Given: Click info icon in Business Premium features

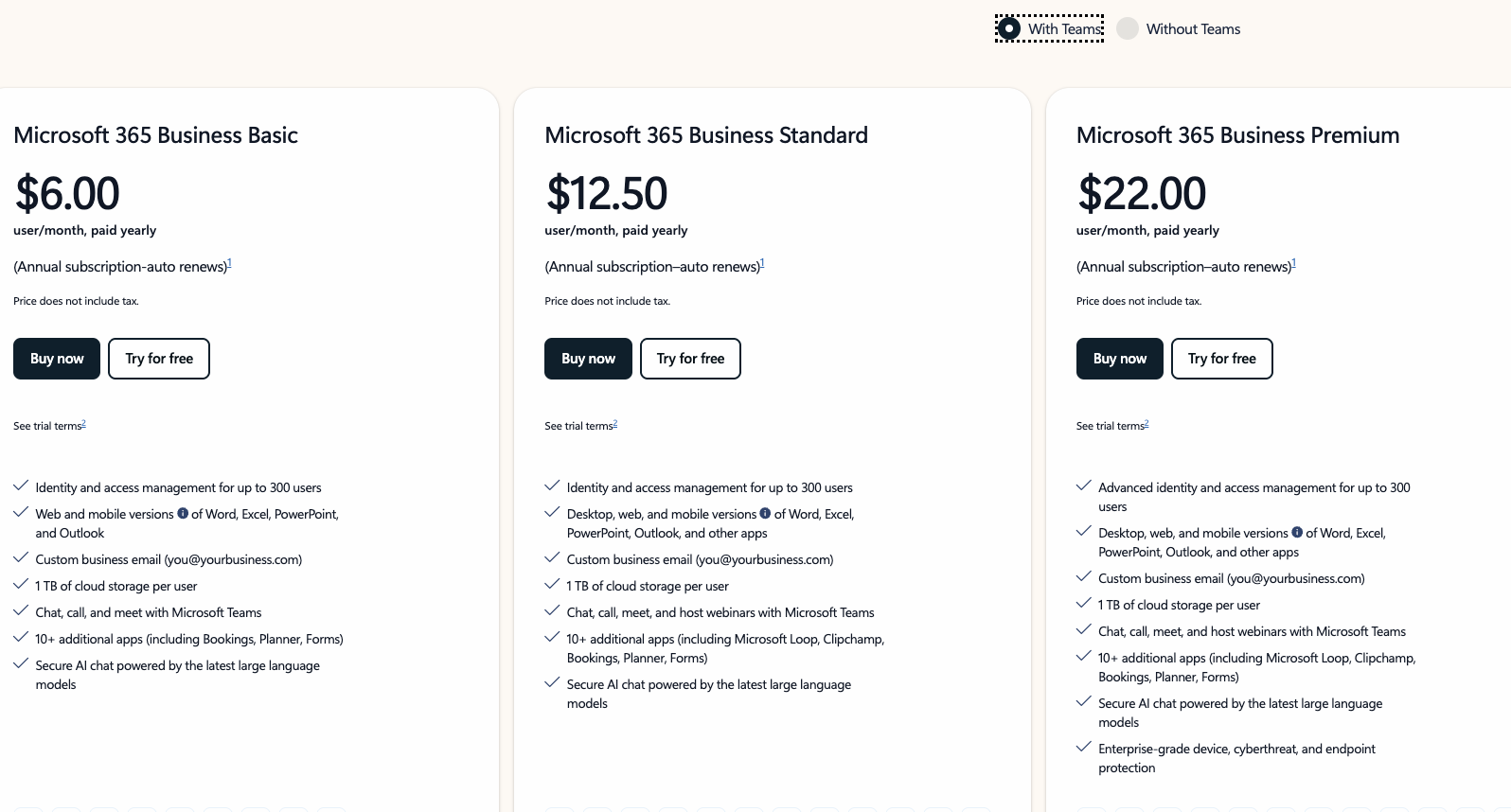Looking at the screenshot, I should click(1297, 533).
